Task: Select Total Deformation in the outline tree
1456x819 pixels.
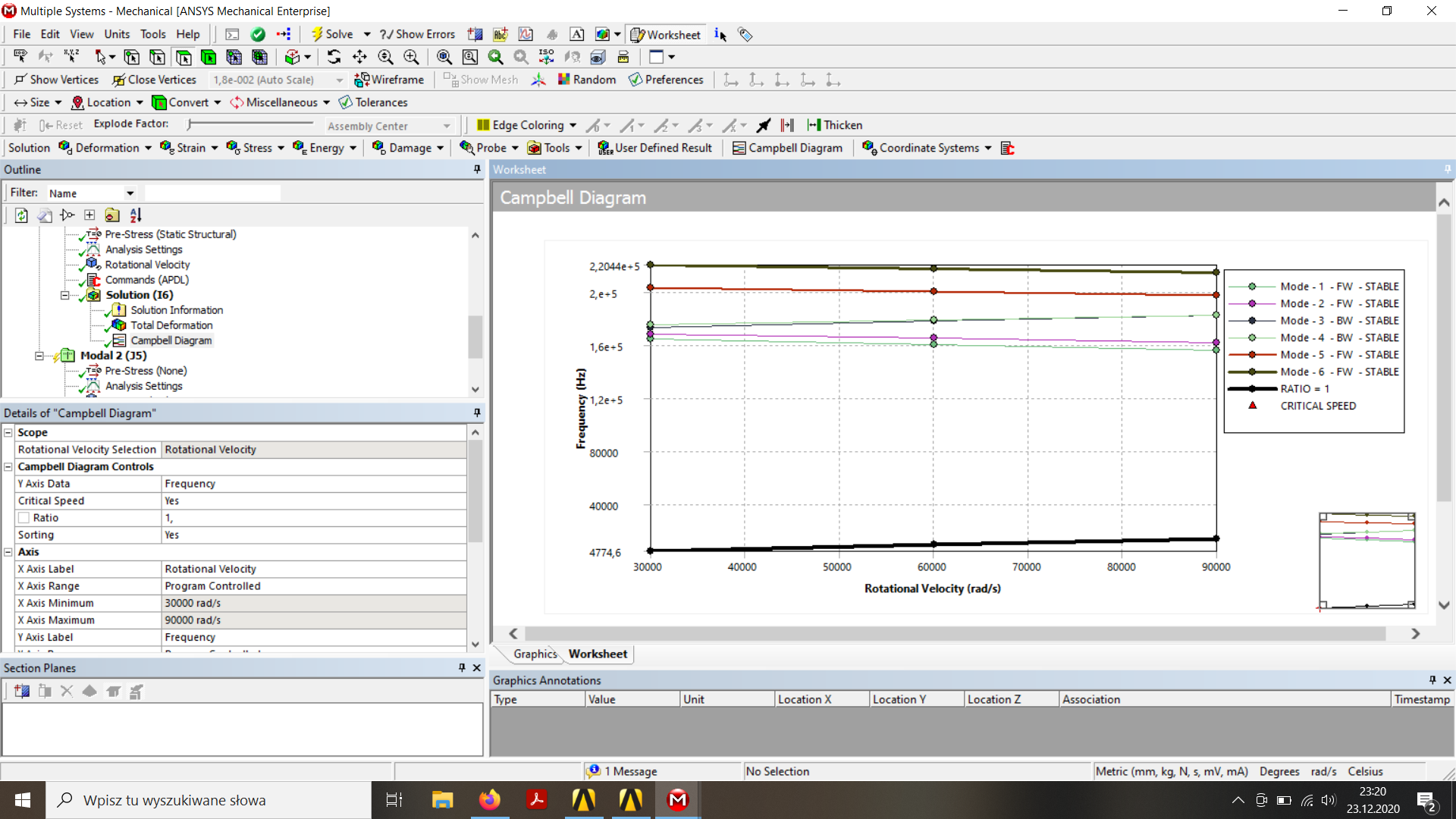Action: [171, 325]
